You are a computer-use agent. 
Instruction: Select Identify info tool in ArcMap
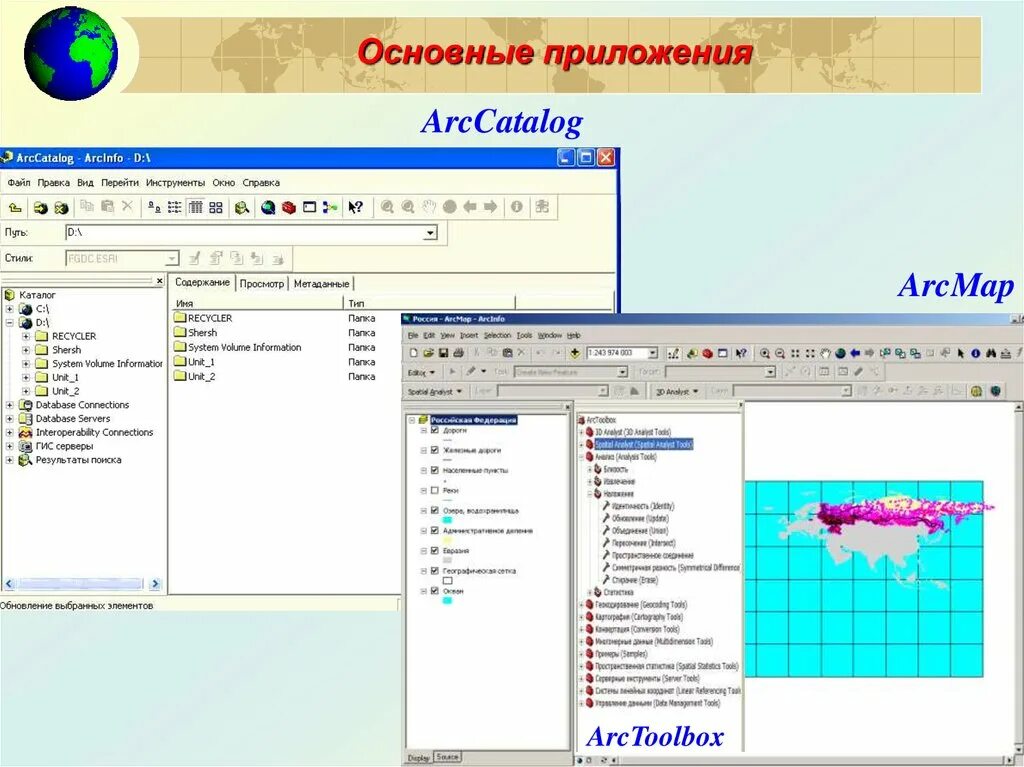click(976, 353)
